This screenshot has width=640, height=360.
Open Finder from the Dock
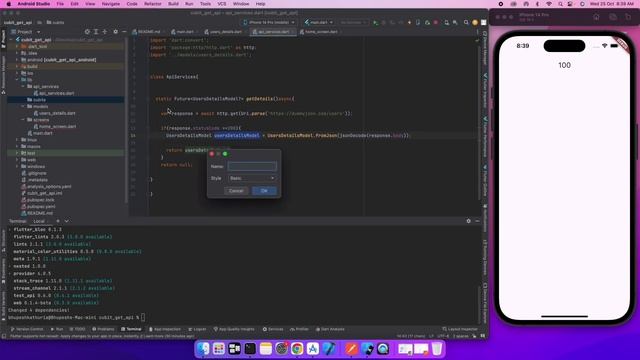point(203,349)
